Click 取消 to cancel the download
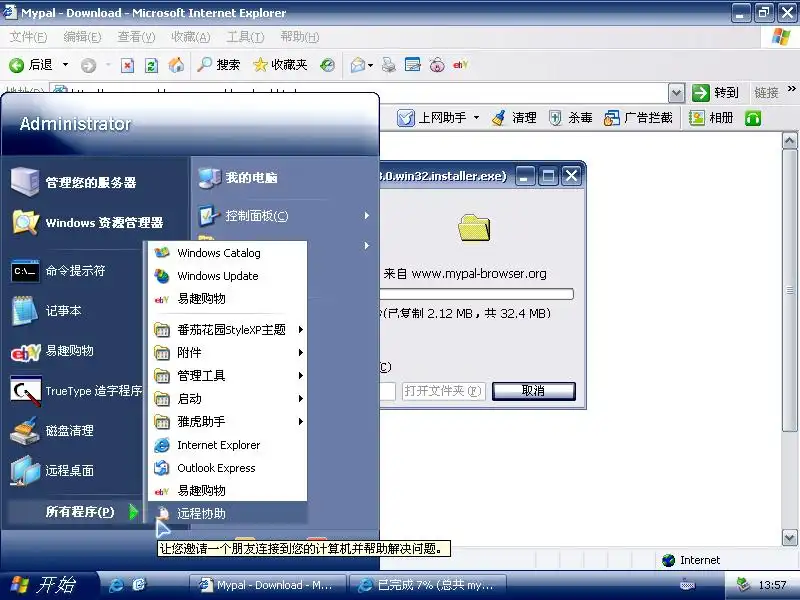Image resolution: width=800 pixels, height=600 pixels. pos(534,391)
